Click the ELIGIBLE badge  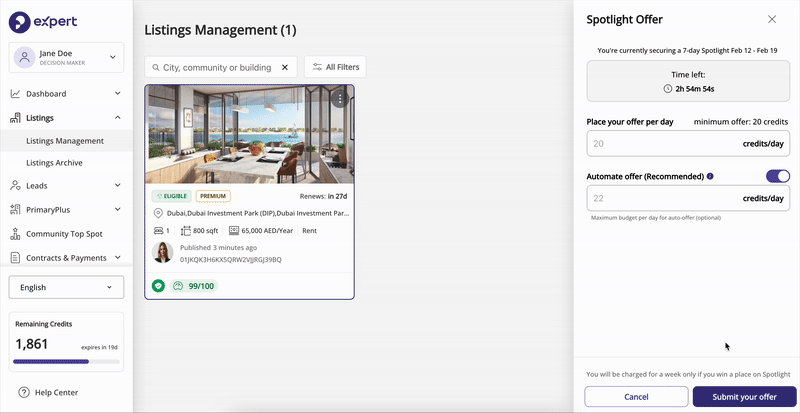[x=171, y=196]
